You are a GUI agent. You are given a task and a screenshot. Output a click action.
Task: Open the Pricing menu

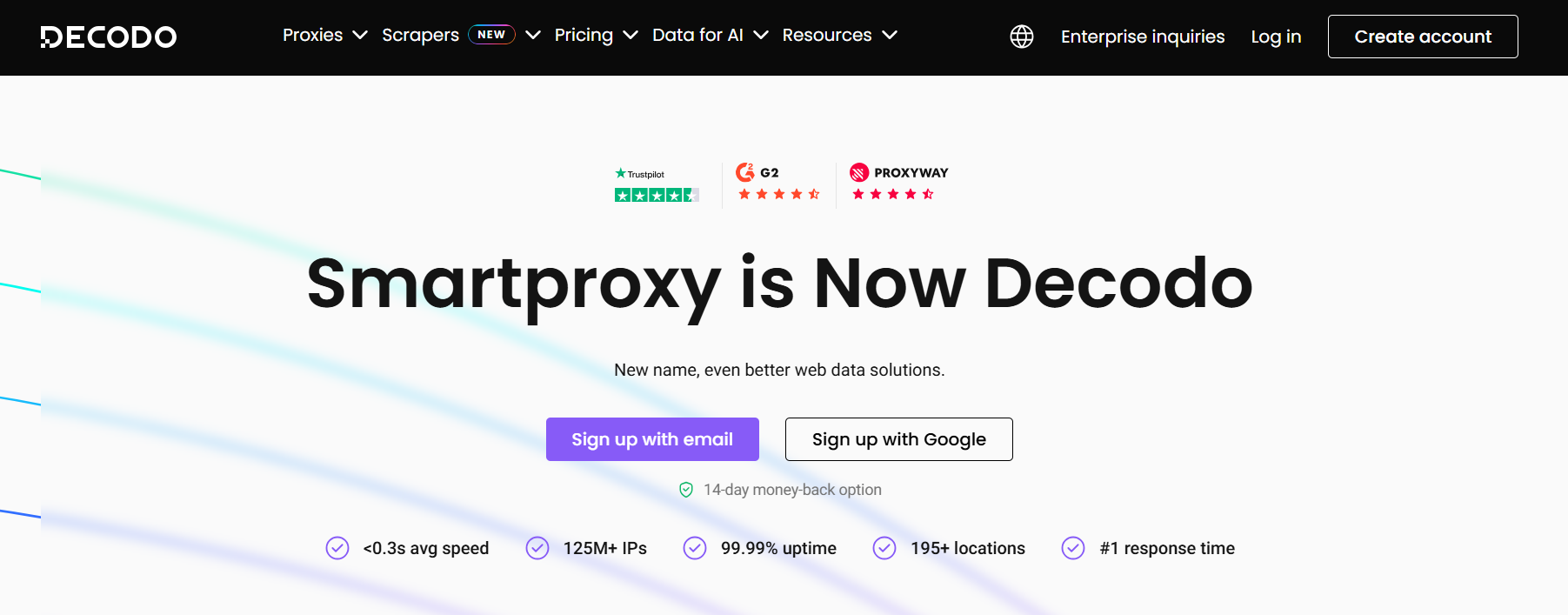click(584, 35)
